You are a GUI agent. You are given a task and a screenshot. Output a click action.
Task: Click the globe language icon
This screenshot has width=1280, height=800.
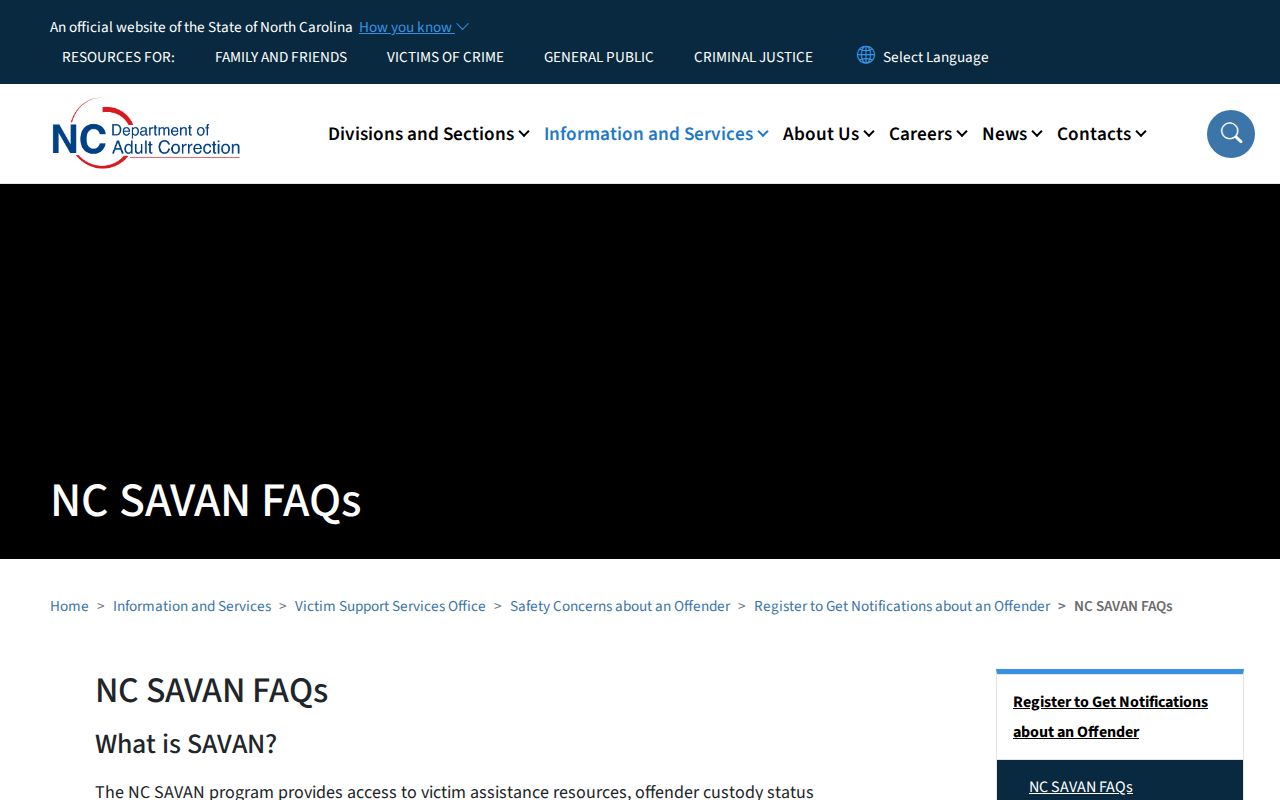pyautogui.click(x=866, y=55)
